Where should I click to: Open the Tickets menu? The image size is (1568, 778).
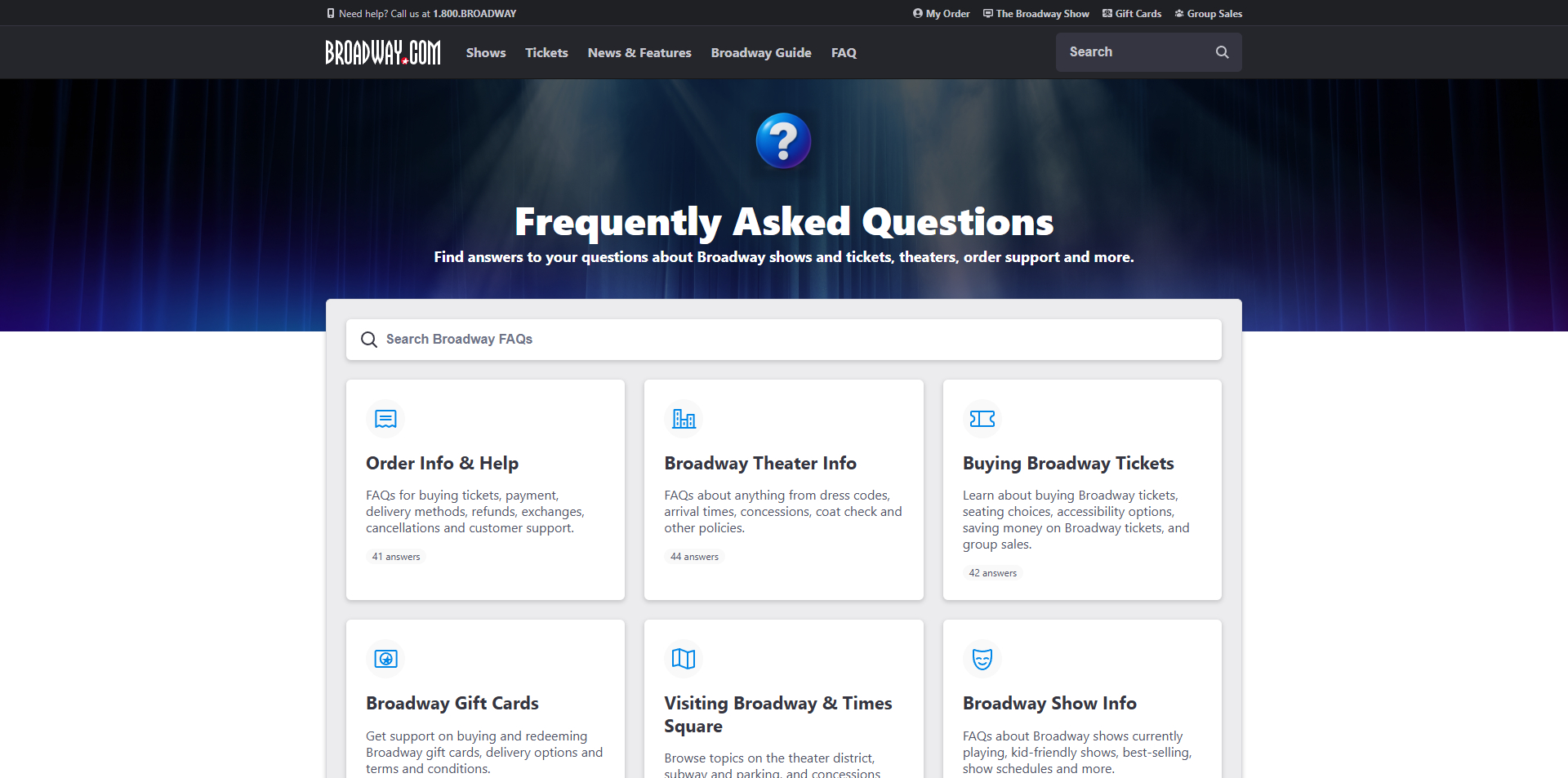tap(546, 52)
